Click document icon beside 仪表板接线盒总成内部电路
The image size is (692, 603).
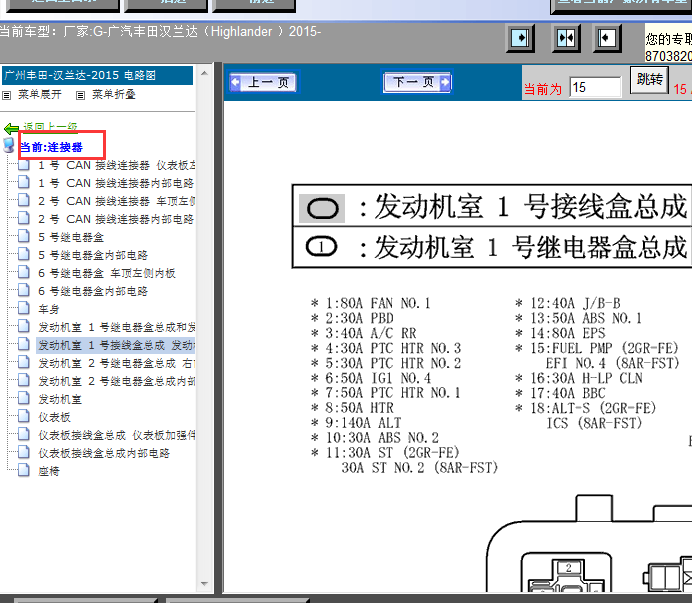24,452
